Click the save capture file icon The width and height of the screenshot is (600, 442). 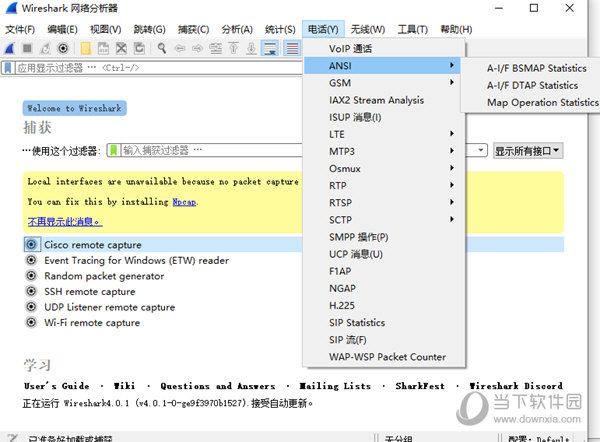[103, 49]
